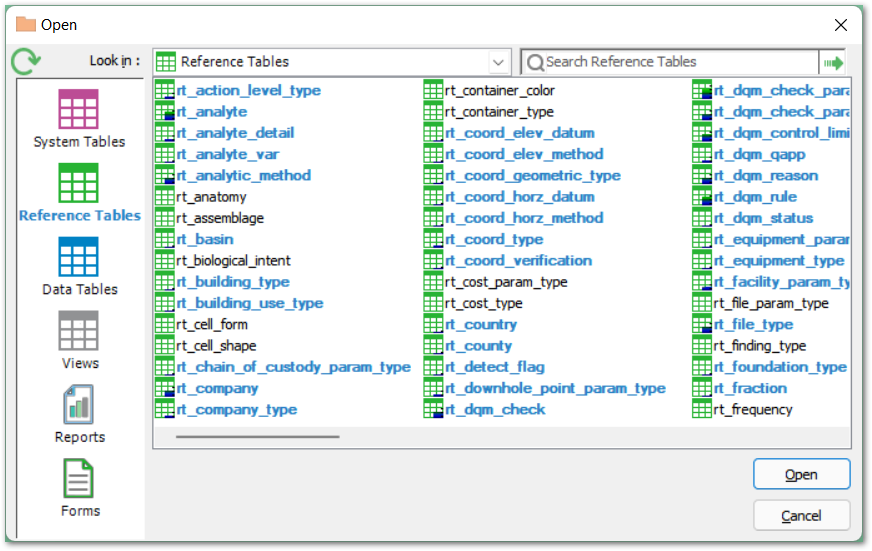Expand the Look in dropdown arrow

498,62
